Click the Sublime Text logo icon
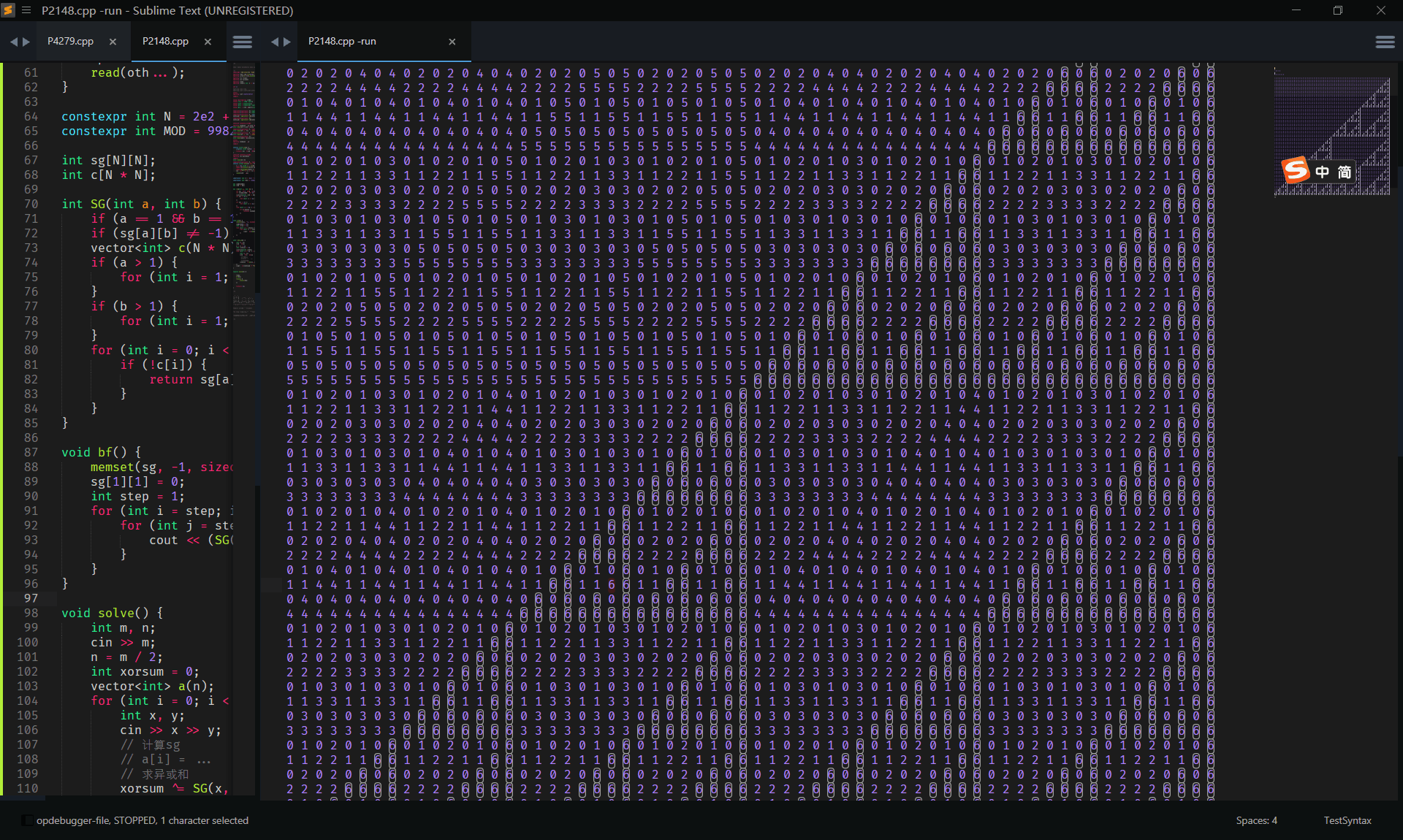 pos(9,10)
